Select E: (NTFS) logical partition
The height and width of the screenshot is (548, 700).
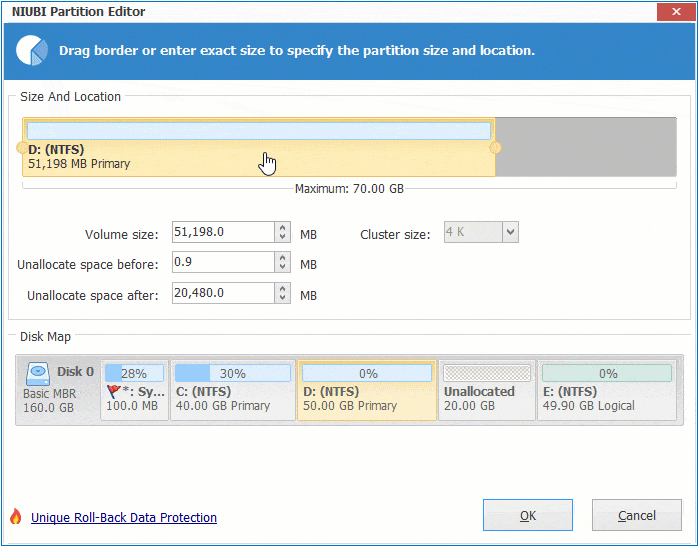[x=606, y=390]
